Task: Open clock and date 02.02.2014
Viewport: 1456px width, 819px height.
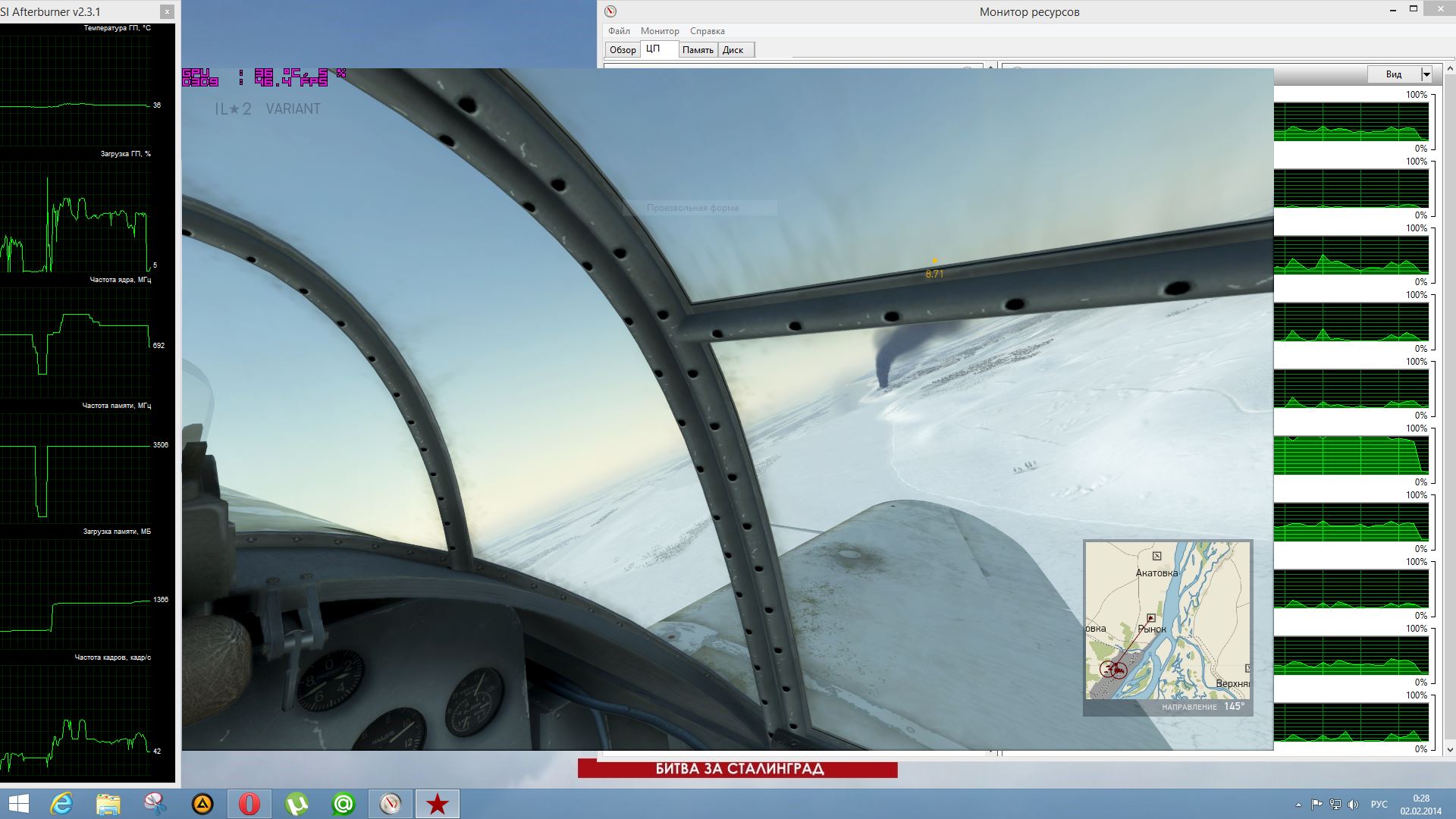Action: [x=1421, y=805]
